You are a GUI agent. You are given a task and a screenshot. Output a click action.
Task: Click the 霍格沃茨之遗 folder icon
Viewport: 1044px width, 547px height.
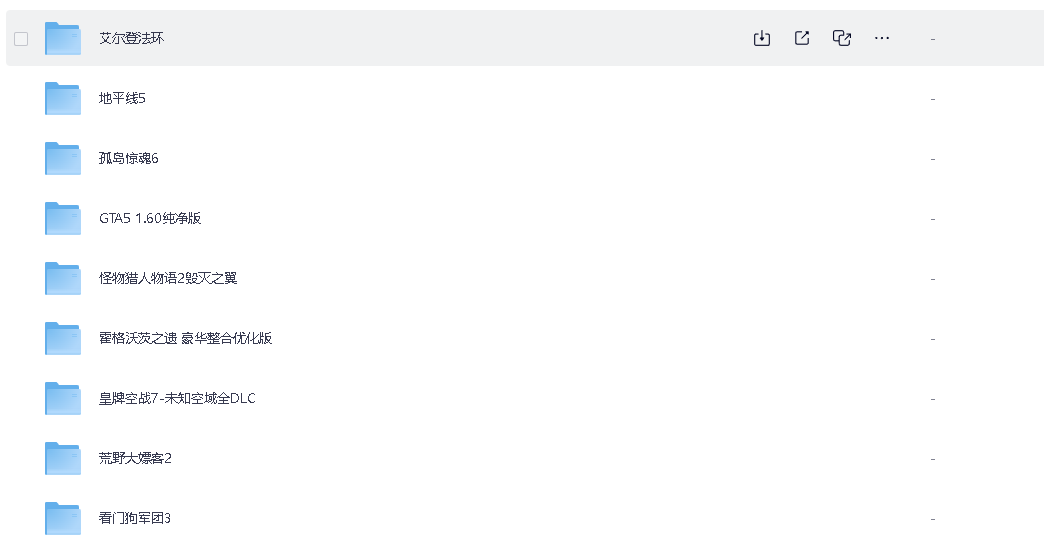coord(63,338)
